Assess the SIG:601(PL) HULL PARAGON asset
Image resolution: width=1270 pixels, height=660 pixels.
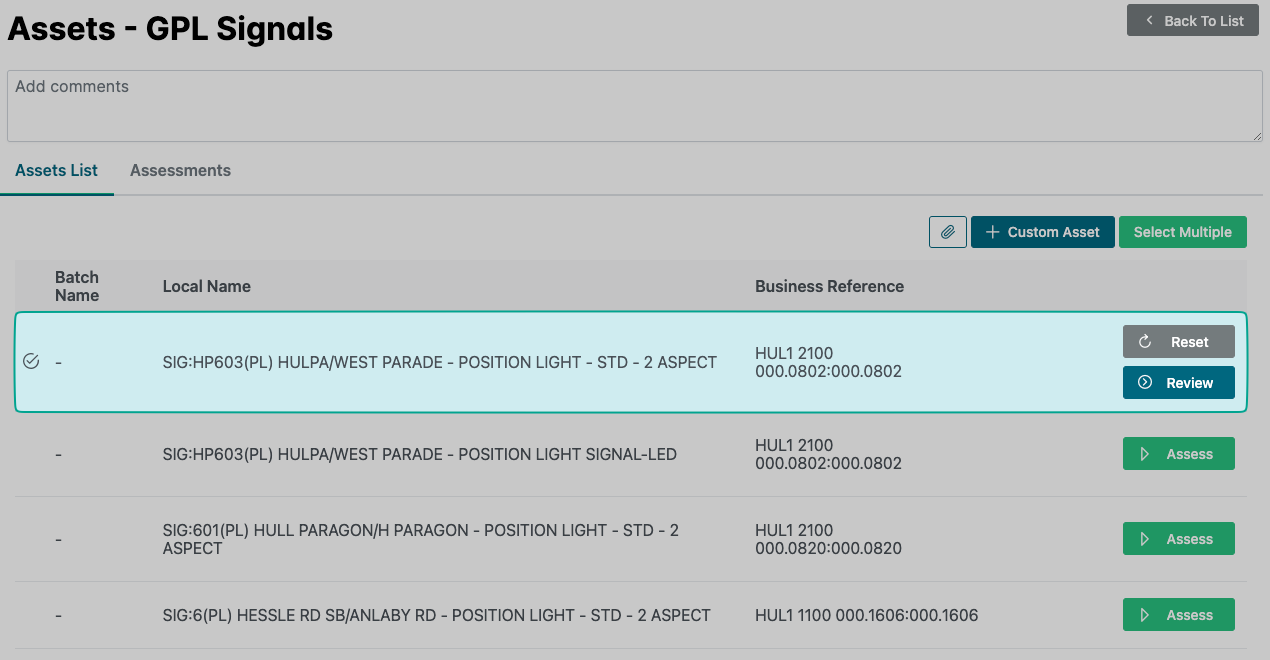(1178, 539)
